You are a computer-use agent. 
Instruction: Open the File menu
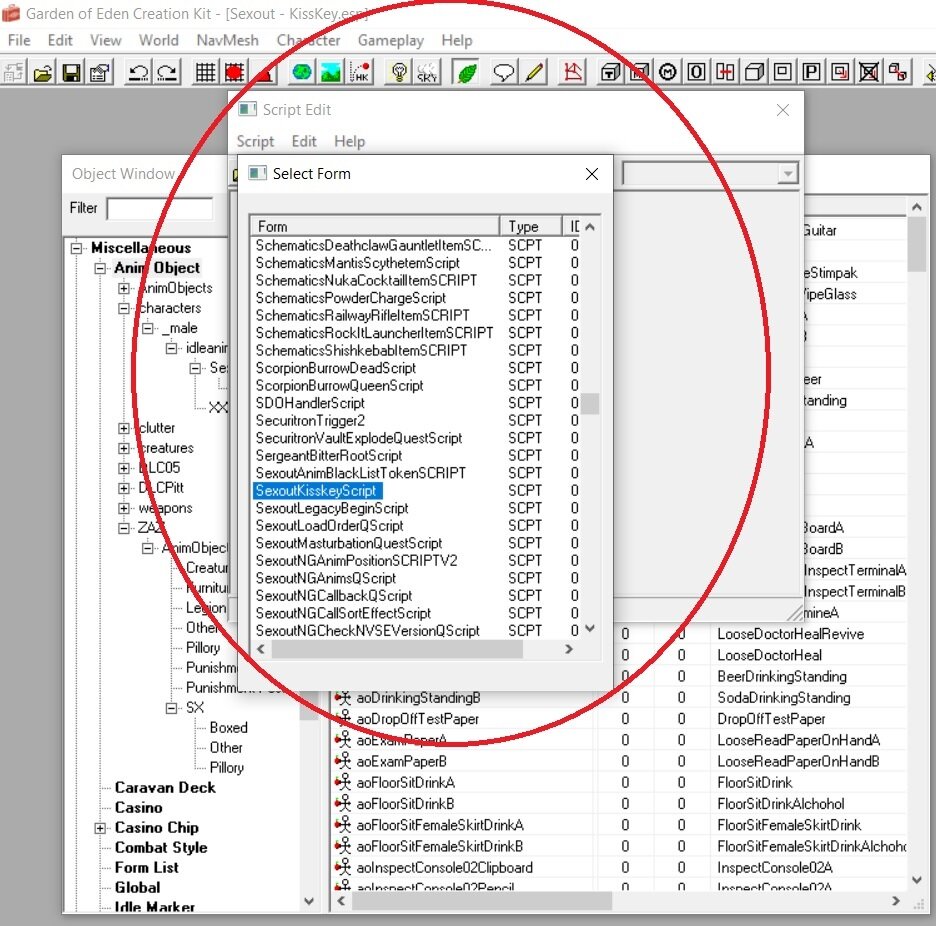tap(19, 40)
